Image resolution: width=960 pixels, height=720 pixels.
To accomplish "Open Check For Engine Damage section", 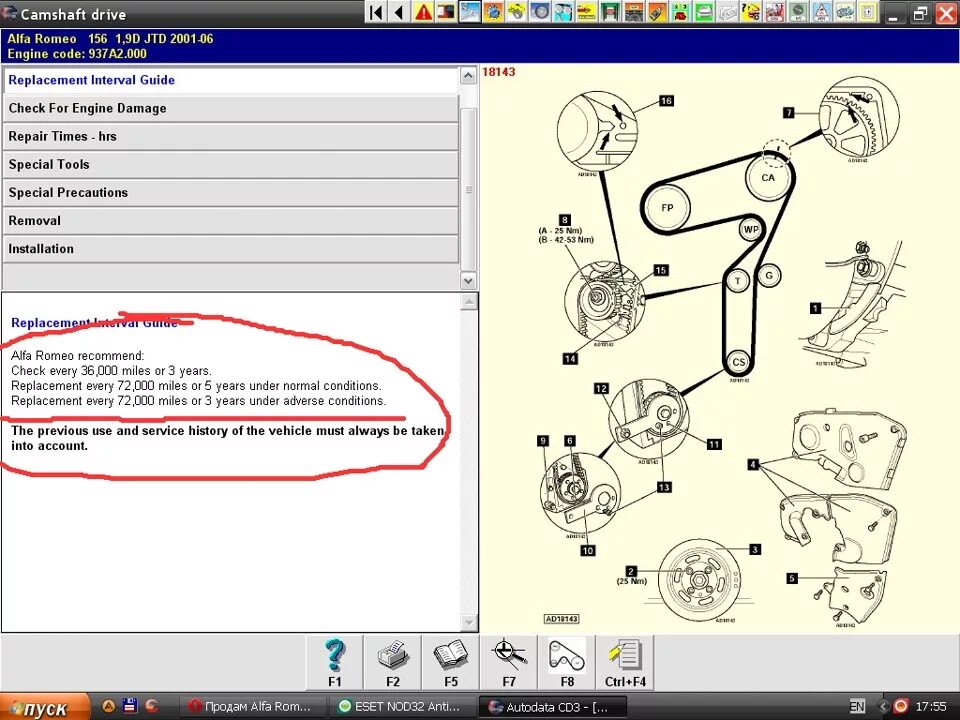I will [231, 108].
